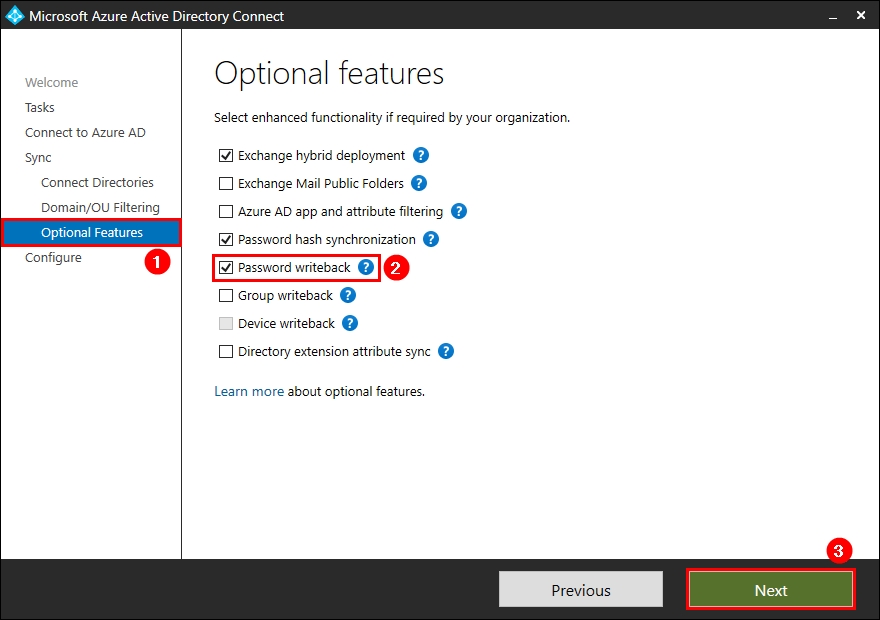Open help for Exchange Mail Public Folders
The width and height of the screenshot is (880, 620).
pyautogui.click(x=417, y=183)
